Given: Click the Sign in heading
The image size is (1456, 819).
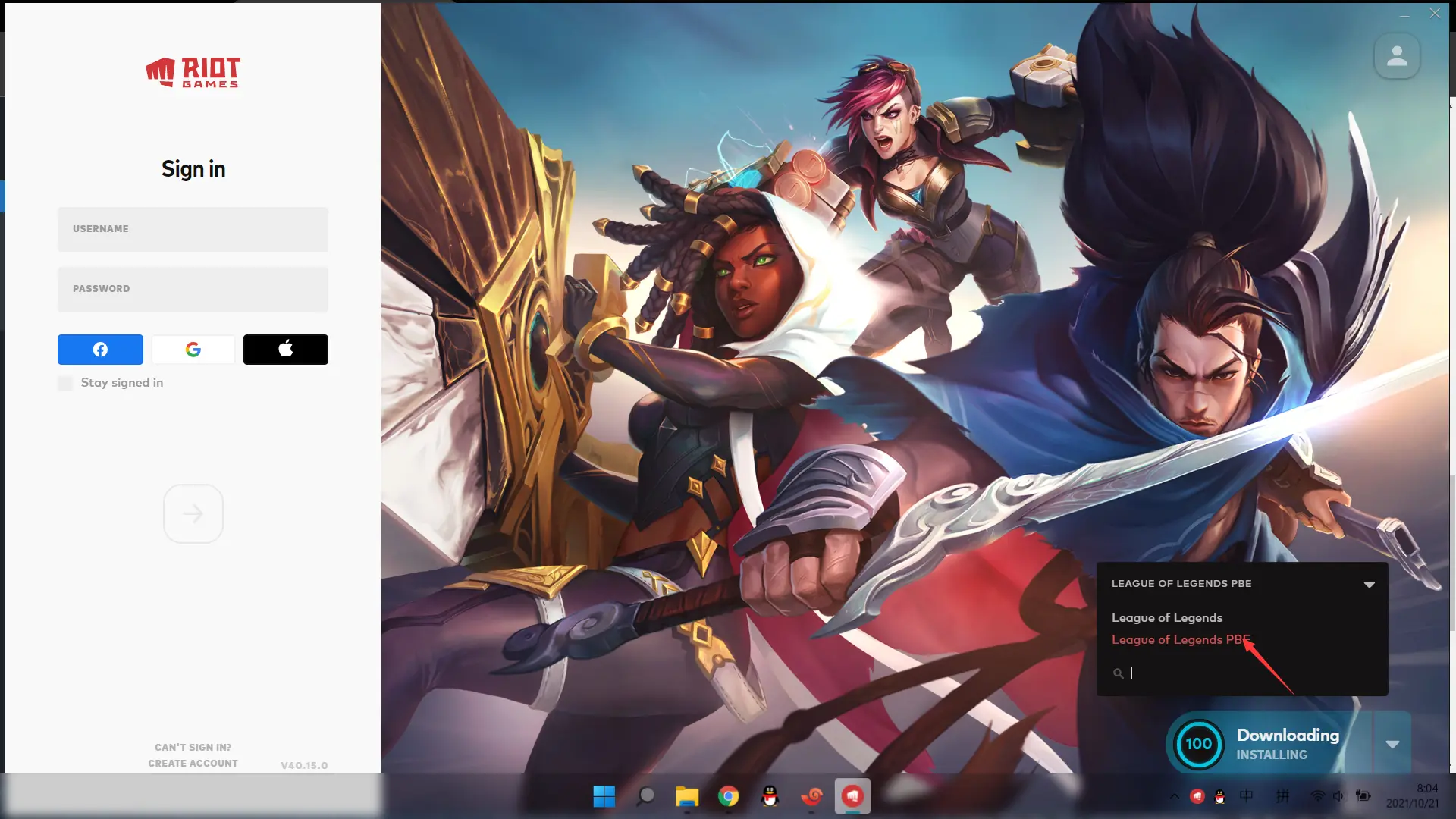Looking at the screenshot, I should (193, 169).
